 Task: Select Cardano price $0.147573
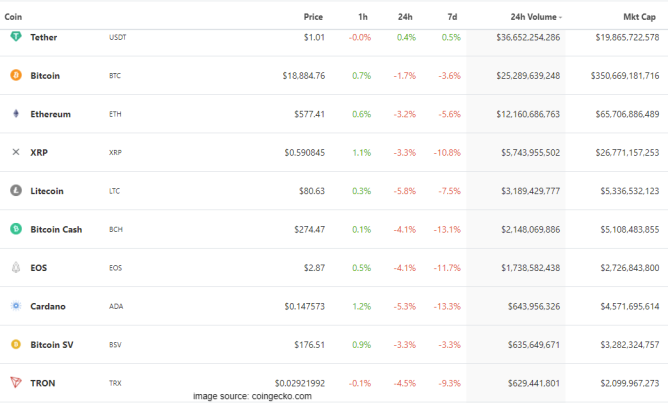tap(305, 306)
